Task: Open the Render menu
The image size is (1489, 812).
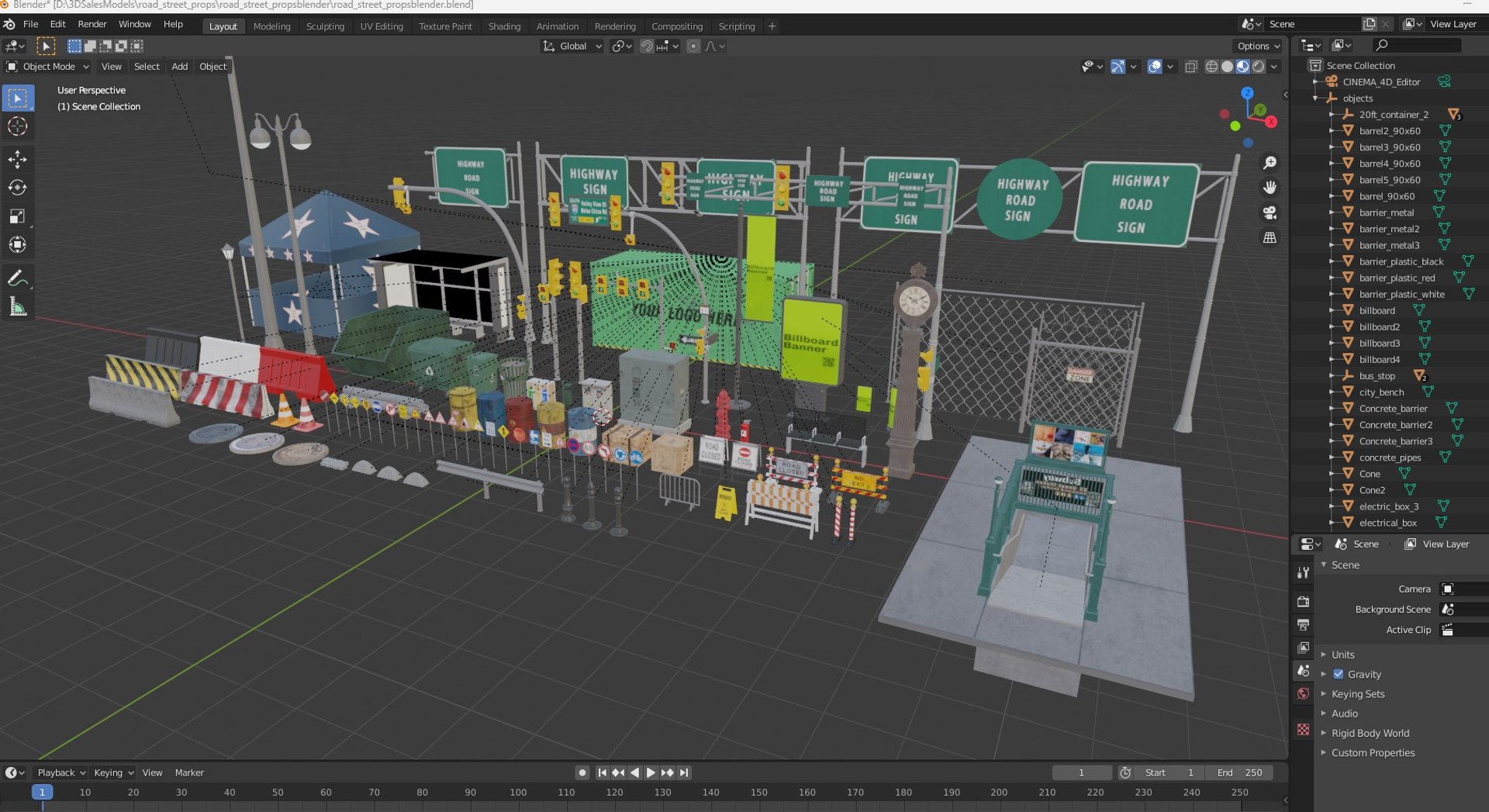Action: tap(92, 24)
